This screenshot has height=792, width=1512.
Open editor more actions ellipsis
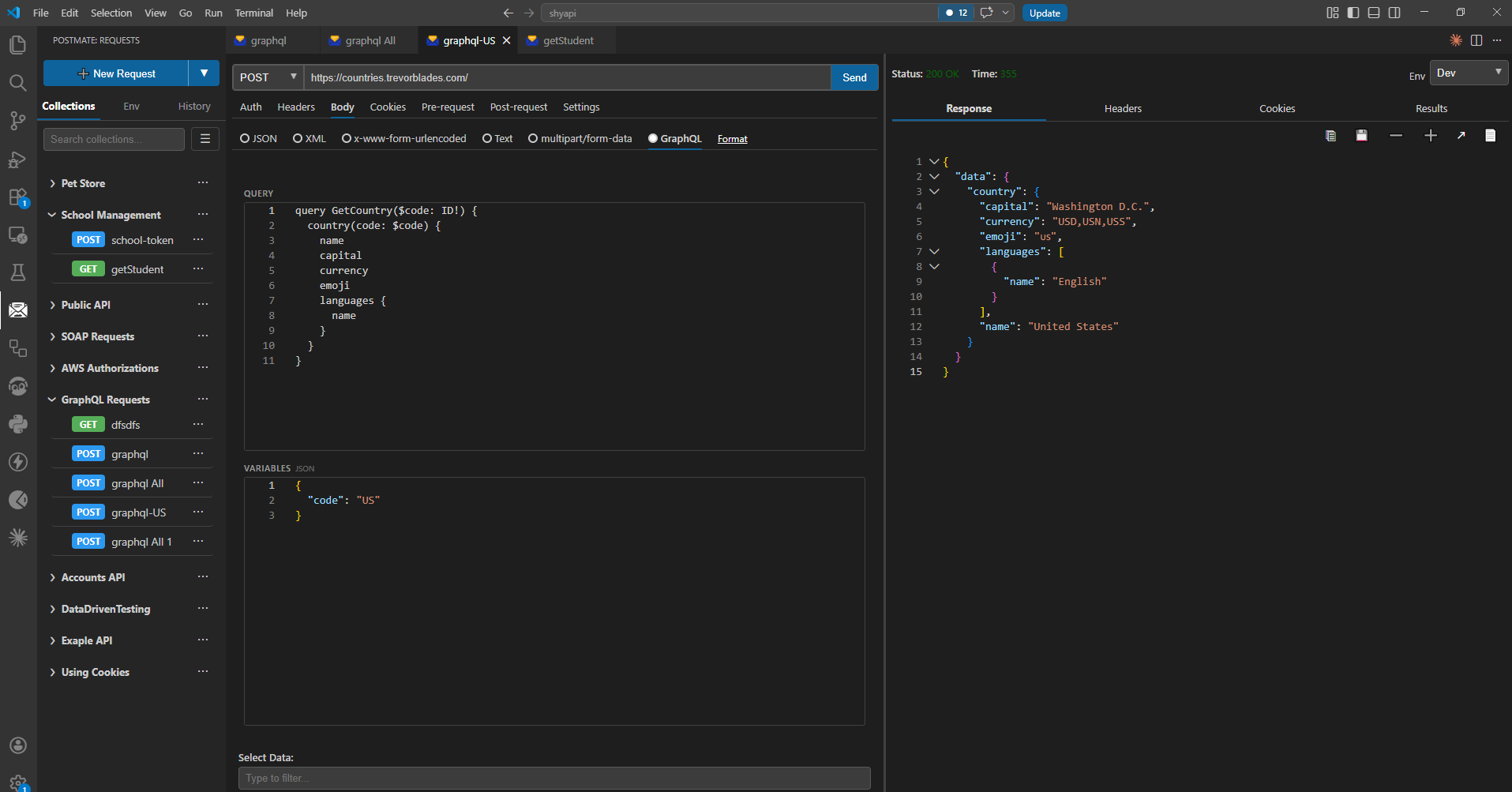[1496, 40]
